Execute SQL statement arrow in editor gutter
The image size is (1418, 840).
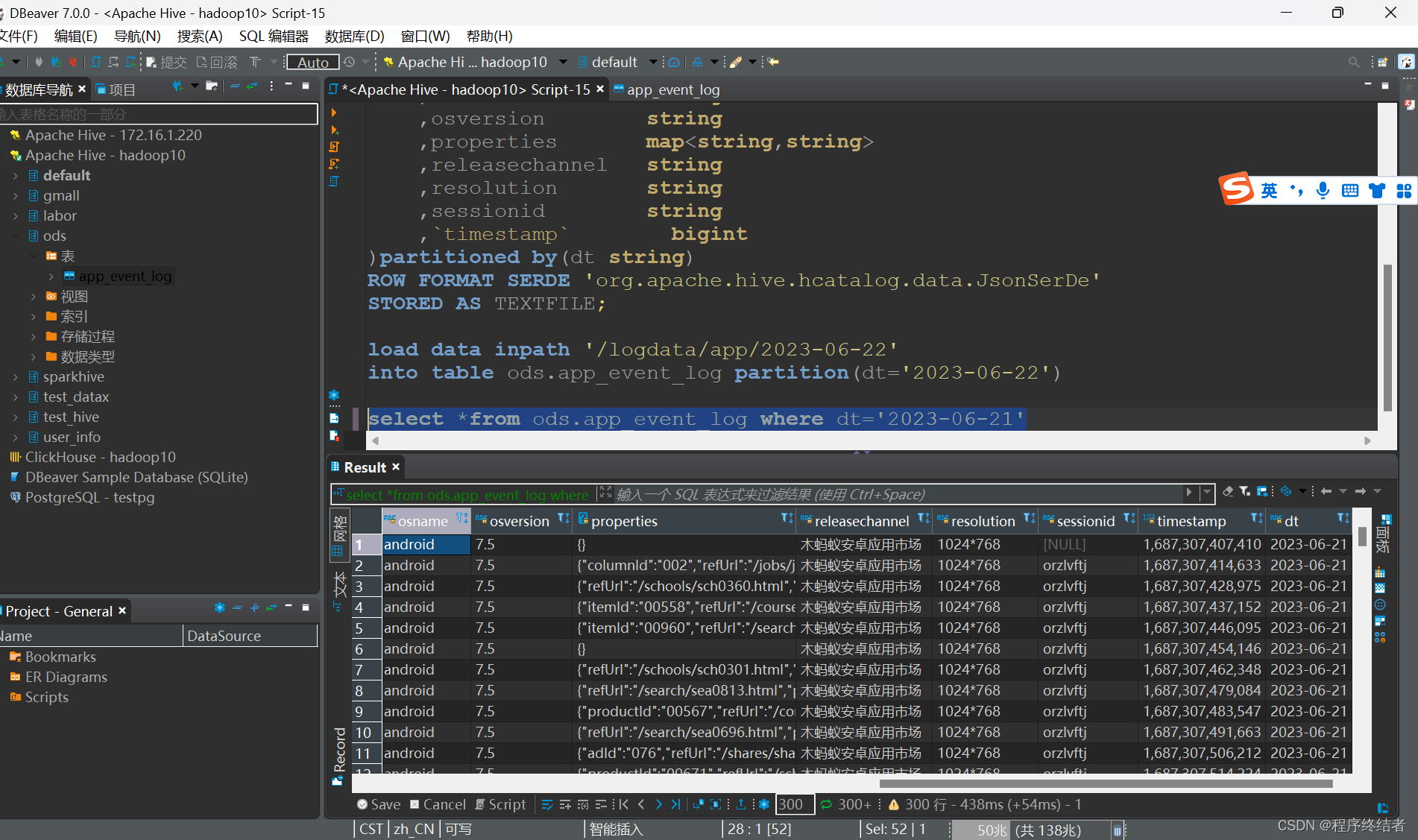[334, 113]
